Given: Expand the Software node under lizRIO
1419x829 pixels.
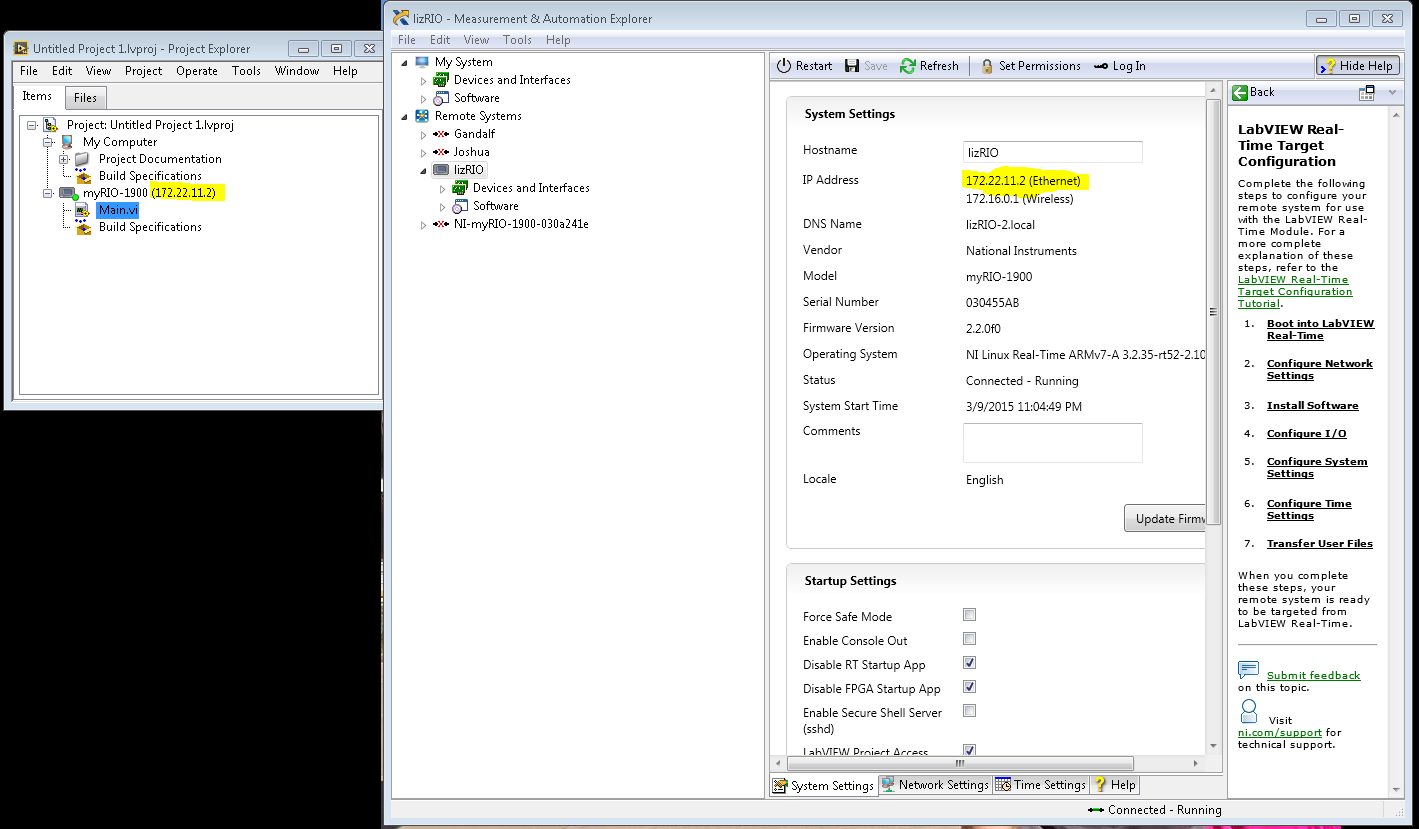Looking at the screenshot, I should click(x=442, y=207).
